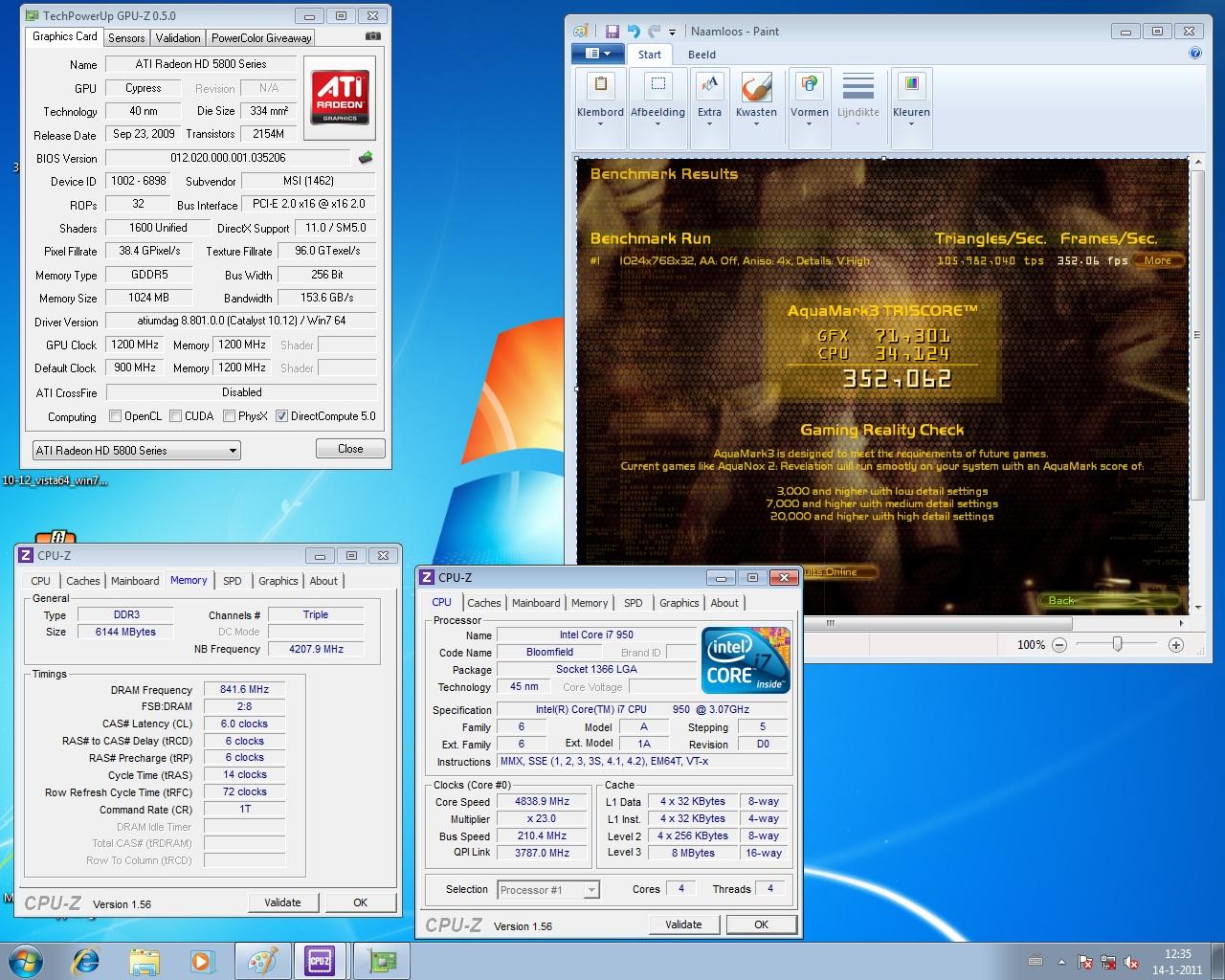1225x980 pixels.
Task: Click Paint horizontal scrollbar right arrow
Action: pyautogui.click(x=1181, y=622)
